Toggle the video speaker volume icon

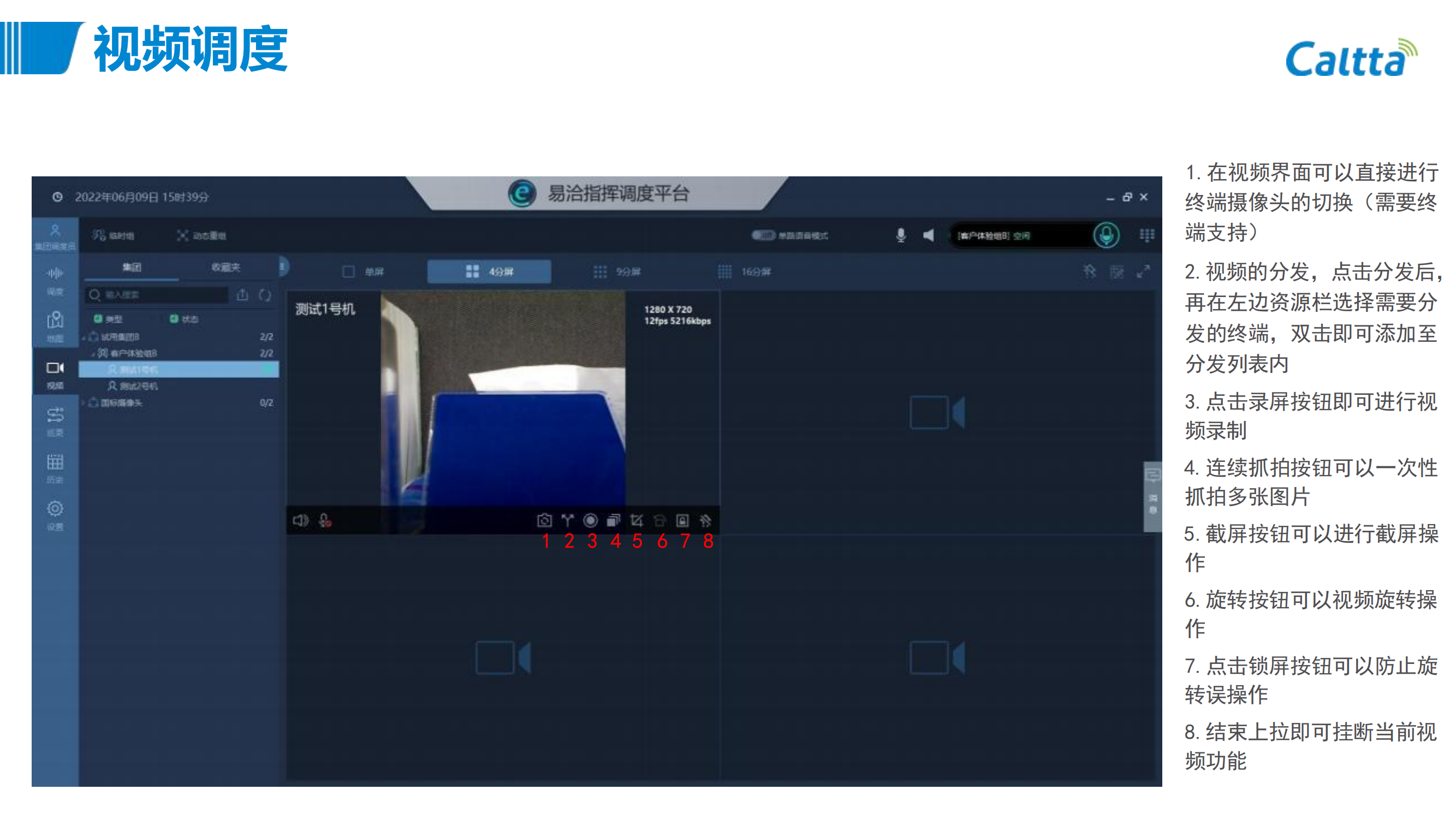(x=300, y=520)
